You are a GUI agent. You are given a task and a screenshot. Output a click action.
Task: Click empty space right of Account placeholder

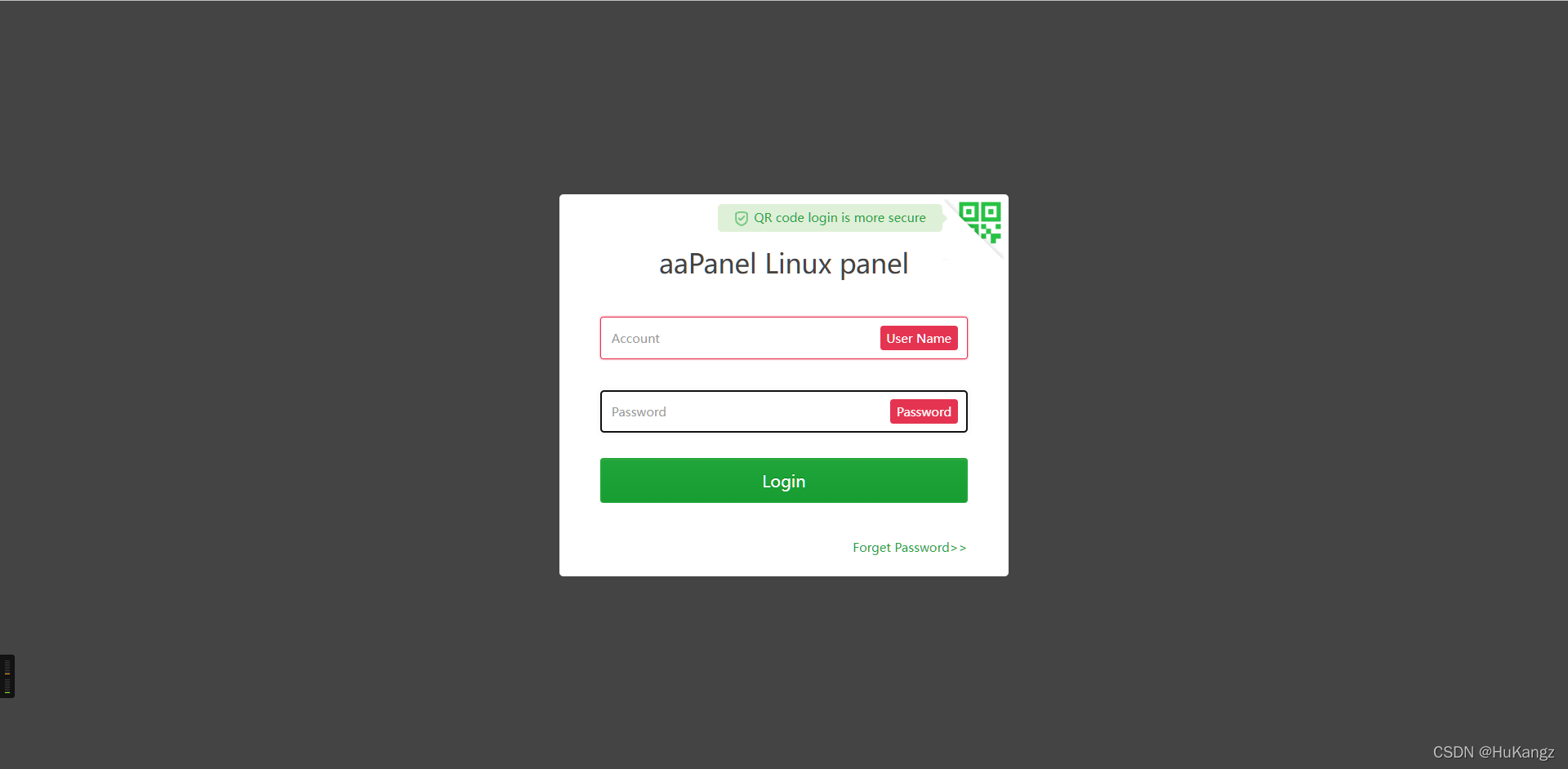768,338
